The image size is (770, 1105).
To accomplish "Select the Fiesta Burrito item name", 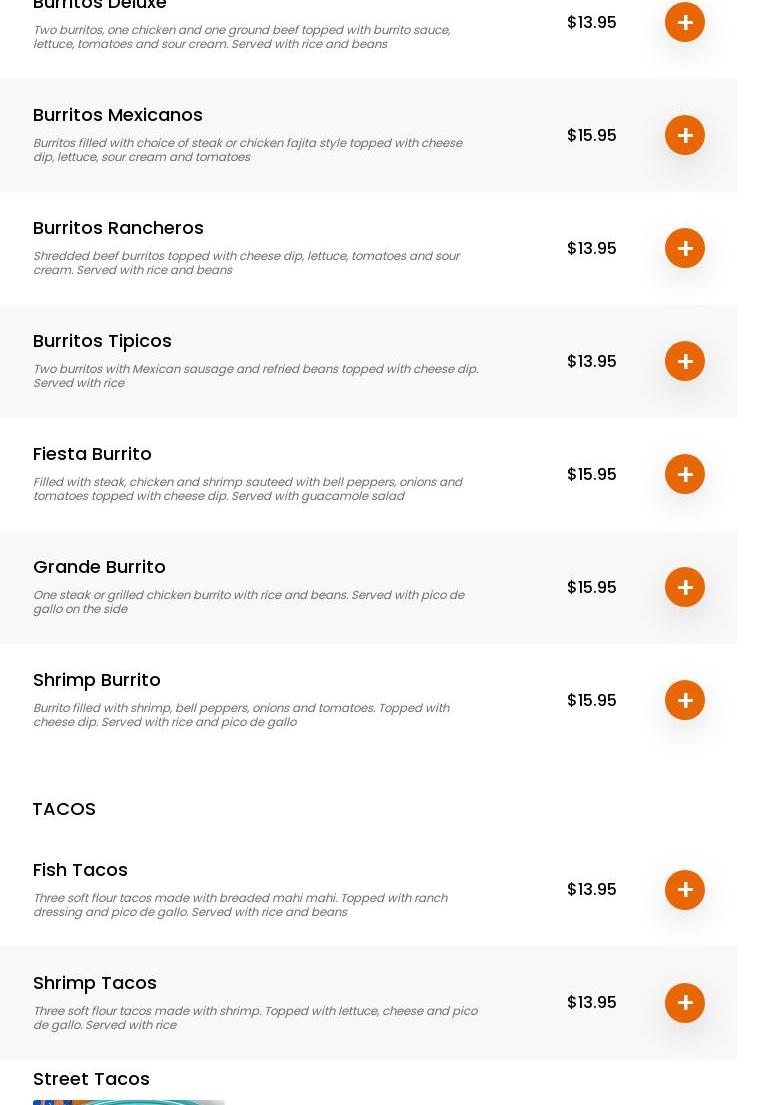I will [92, 454].
